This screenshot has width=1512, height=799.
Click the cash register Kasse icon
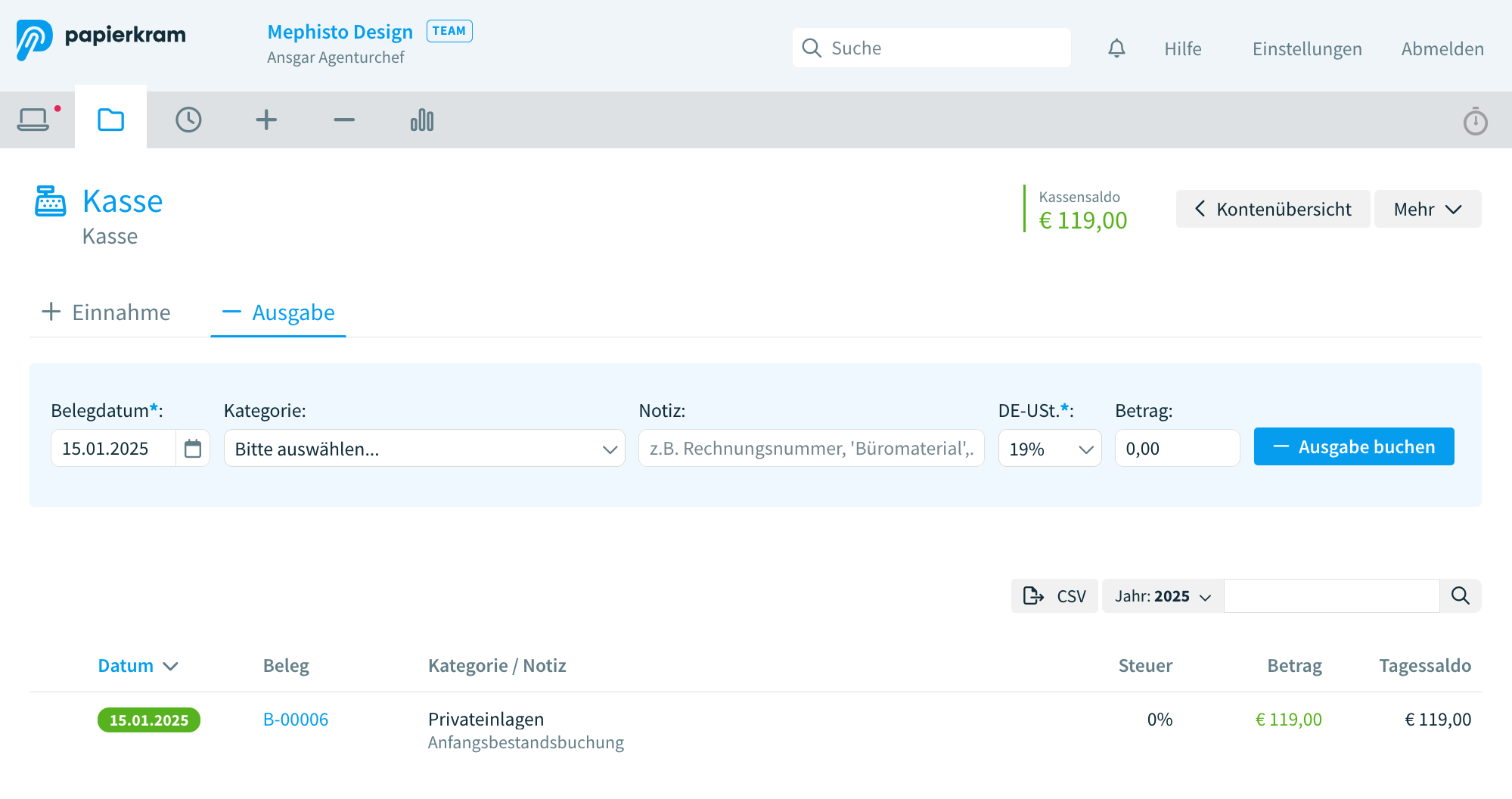51,201
